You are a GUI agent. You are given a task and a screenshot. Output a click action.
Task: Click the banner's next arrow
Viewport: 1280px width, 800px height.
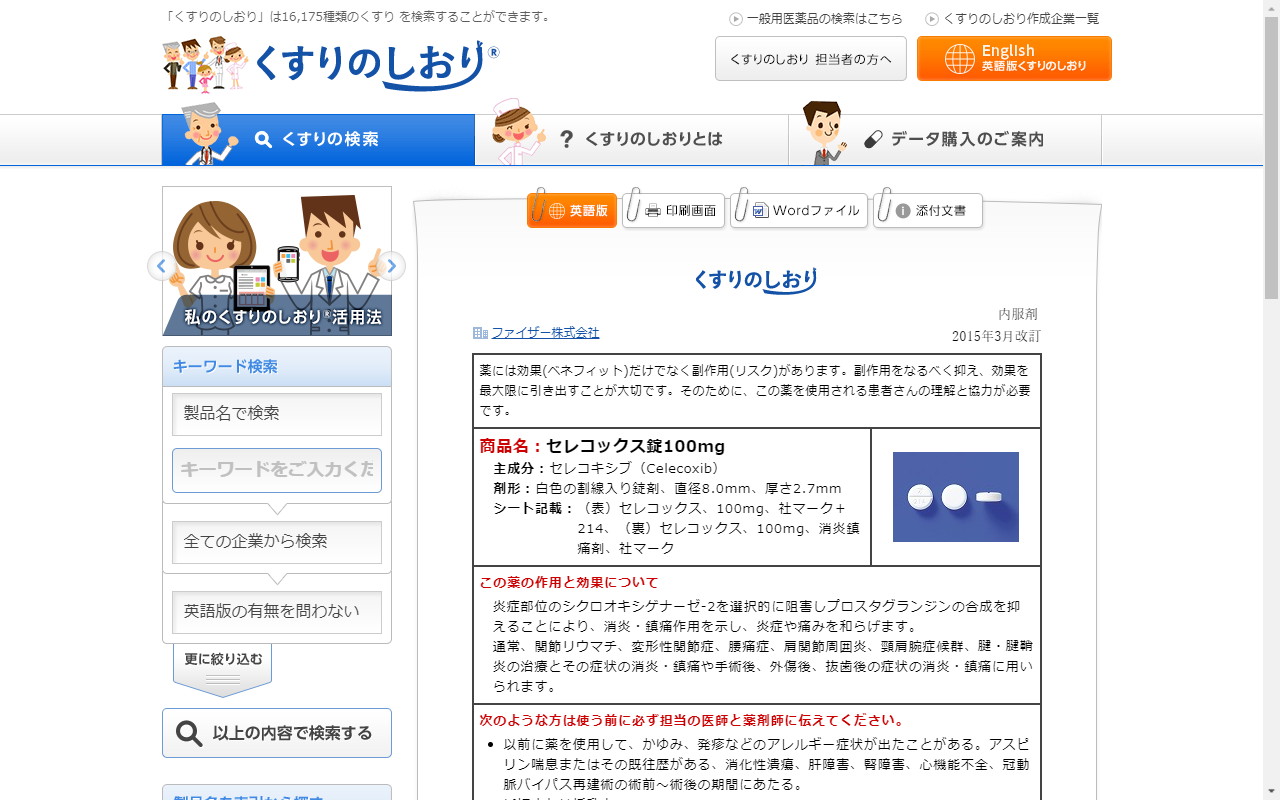(392, 266)
